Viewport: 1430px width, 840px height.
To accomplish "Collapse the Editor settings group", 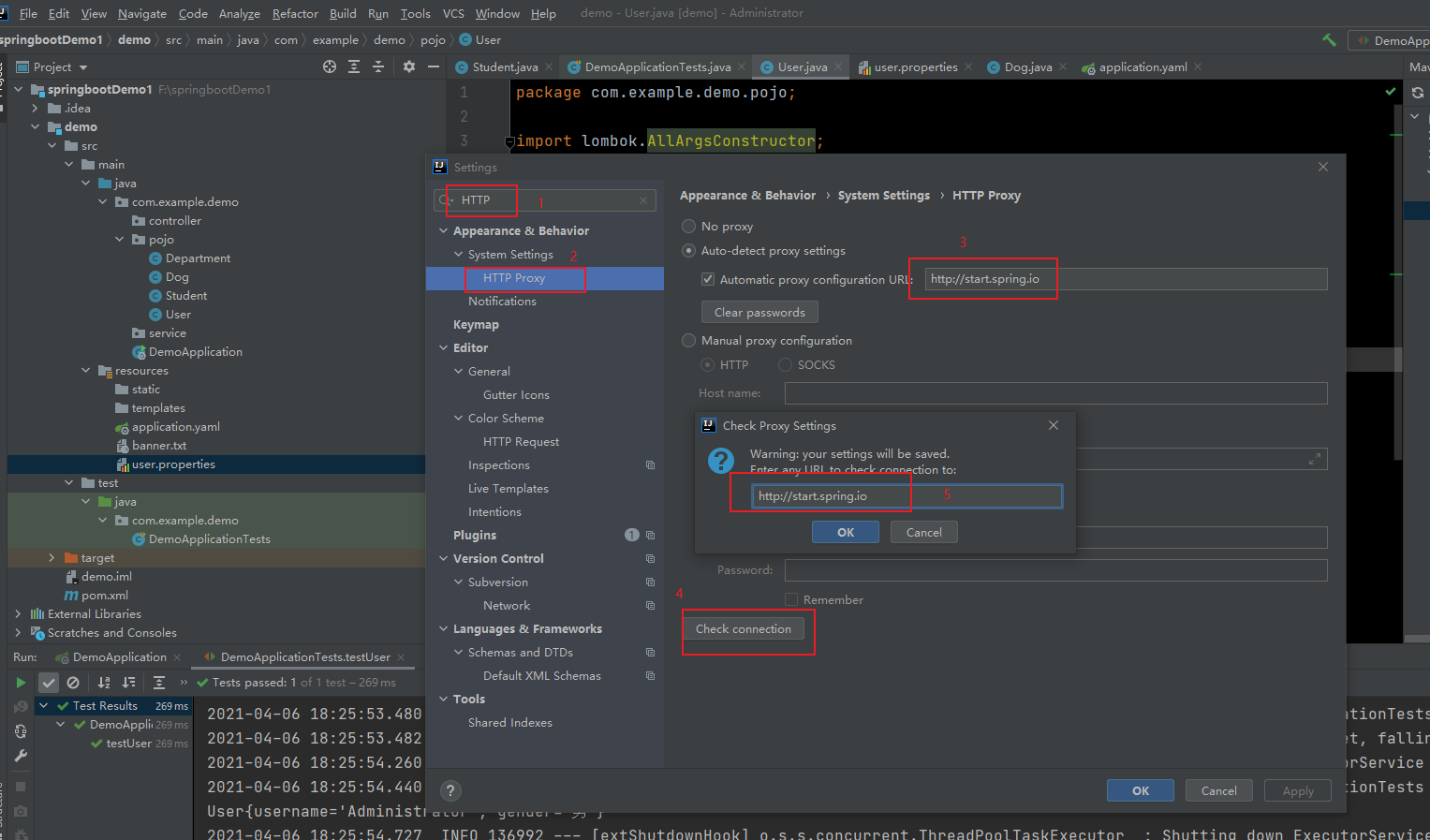I will click(444, 347).
